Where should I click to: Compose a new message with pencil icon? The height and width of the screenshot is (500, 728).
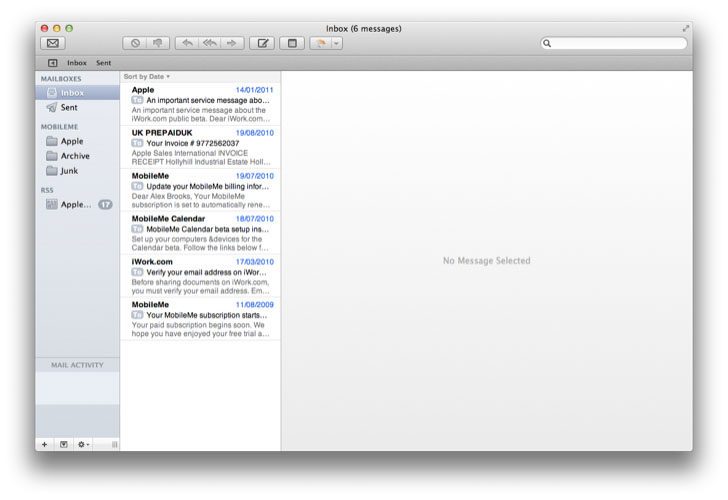click(x=262, y=43)
